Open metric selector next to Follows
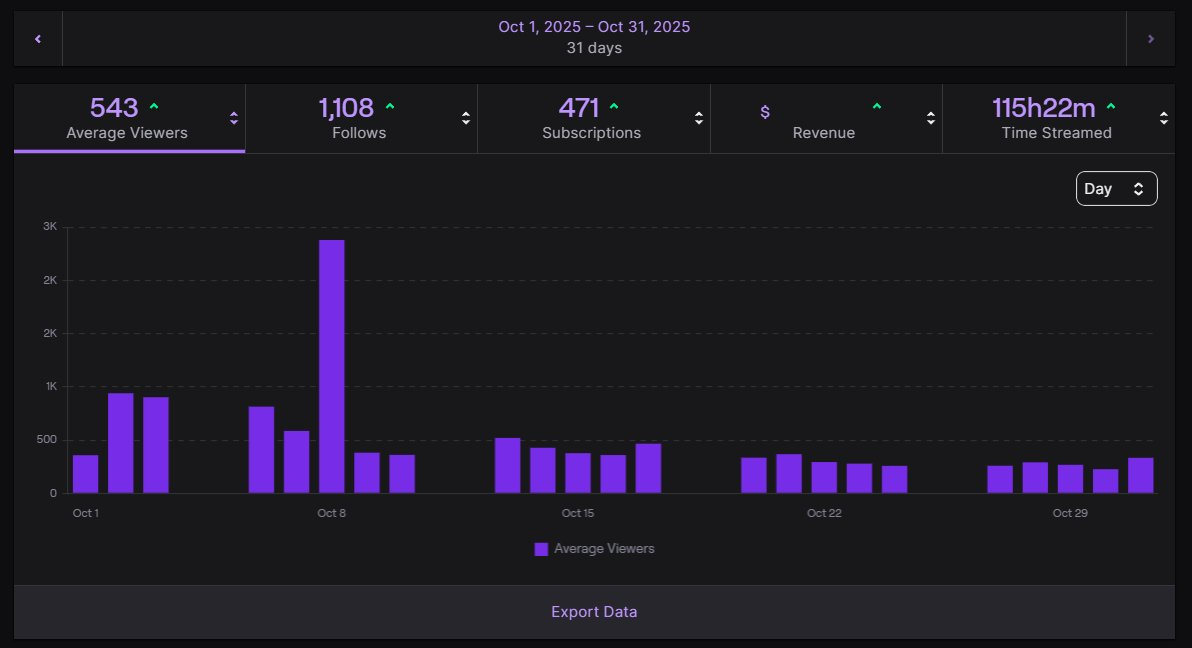Screen dimensions: 1192x648 [x=466, y=118]
